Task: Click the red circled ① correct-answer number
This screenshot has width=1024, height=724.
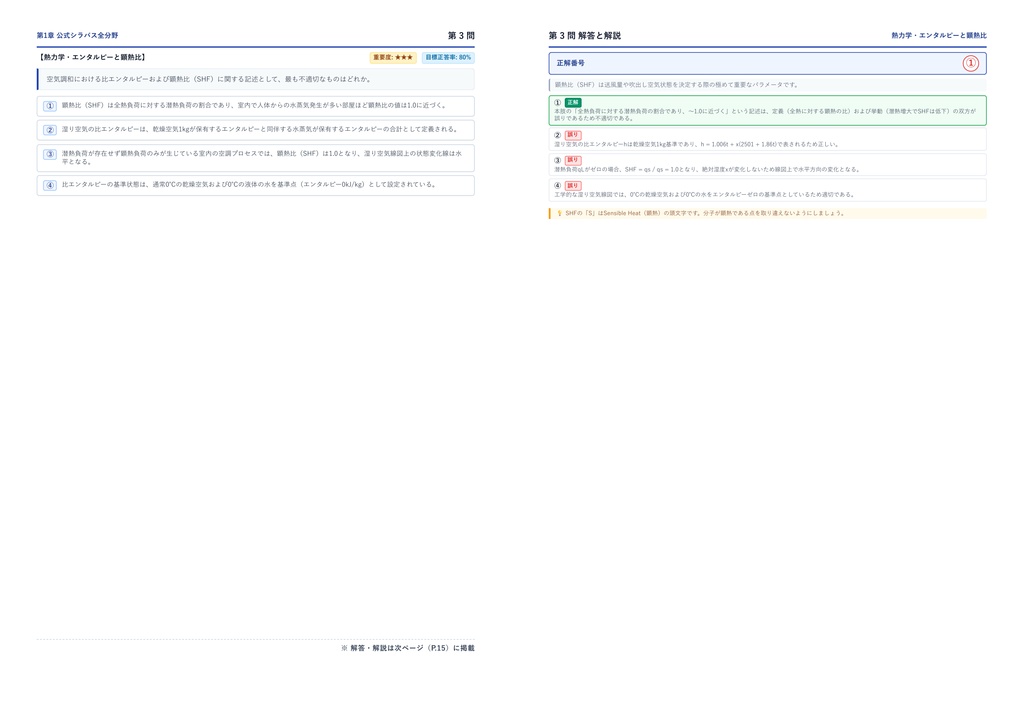Action: pos(970,63)
